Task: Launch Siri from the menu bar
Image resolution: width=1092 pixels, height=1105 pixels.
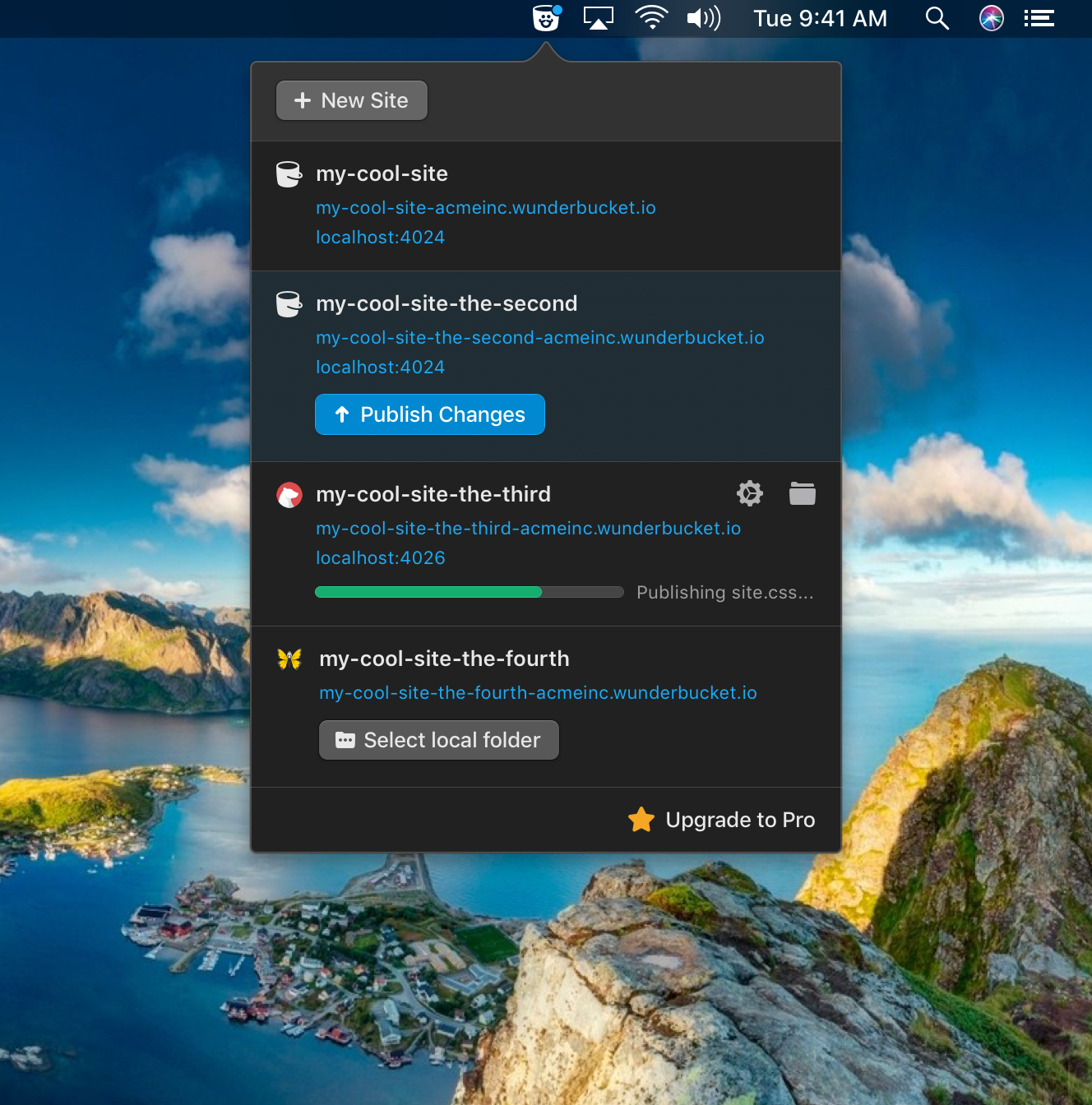Action: (991, 18)
